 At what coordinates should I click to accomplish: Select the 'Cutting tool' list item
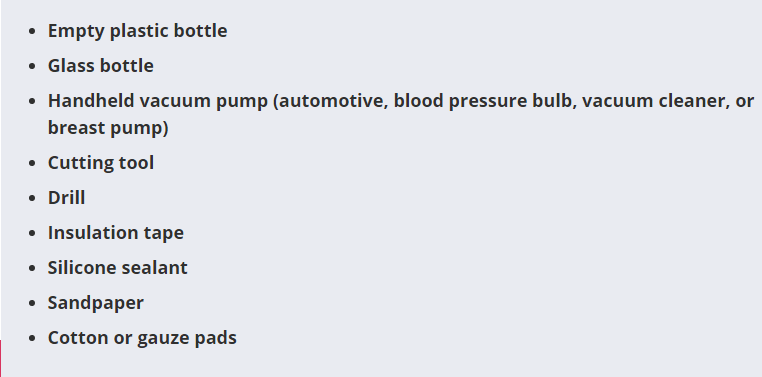point(101,163)
